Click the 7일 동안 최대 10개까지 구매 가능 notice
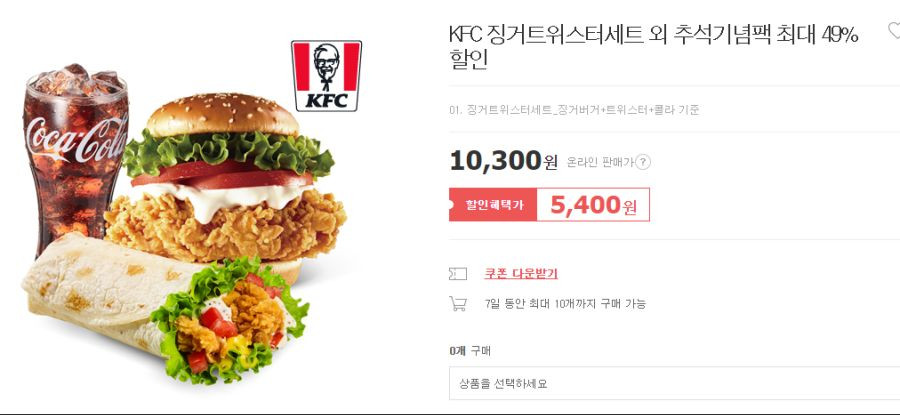Viewport: 900px width, 415px height. (565, 304)
